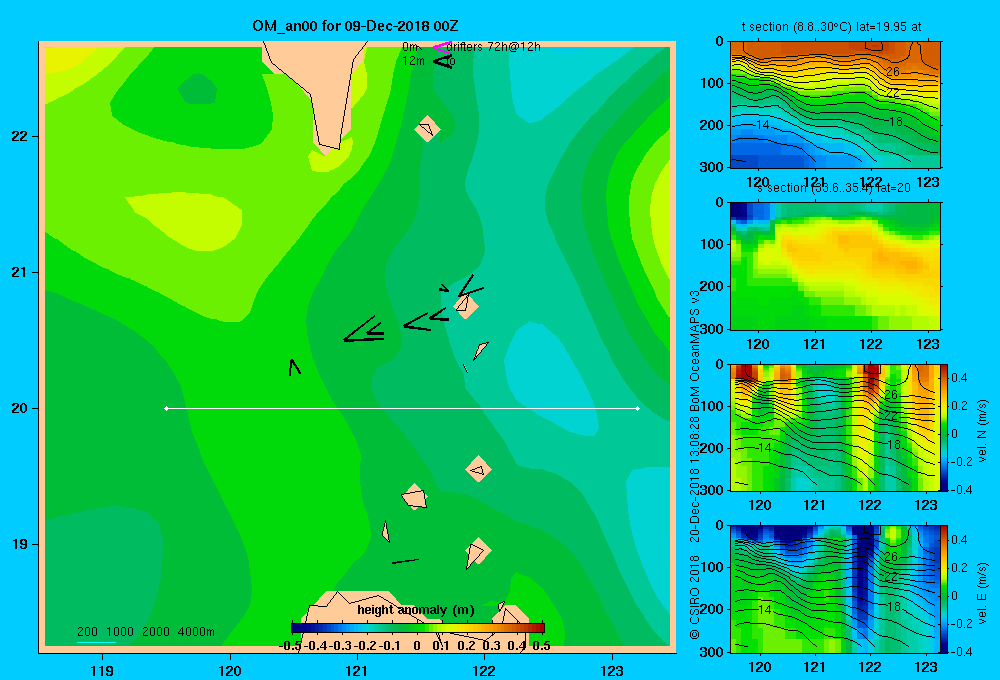Select the left diamond endpoint of white section line

(166, 408)
